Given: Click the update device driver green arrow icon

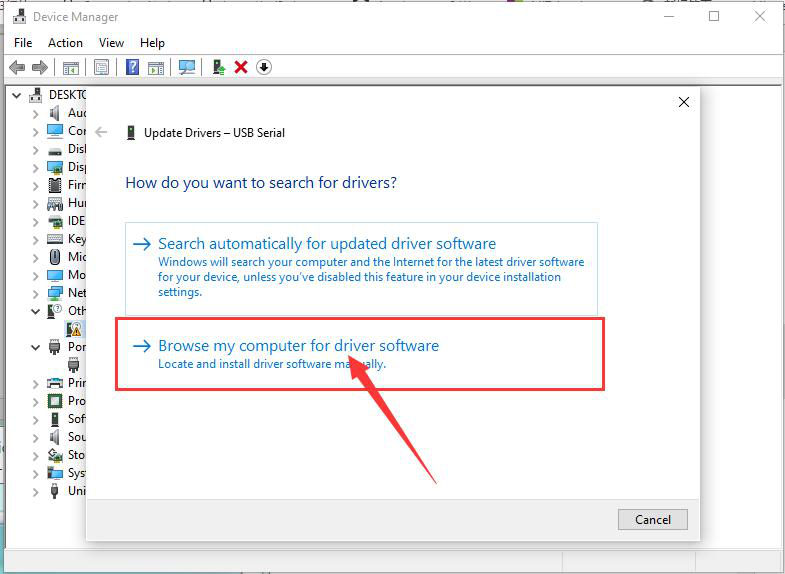Looking at the screenshot, I should coord(218,67).
